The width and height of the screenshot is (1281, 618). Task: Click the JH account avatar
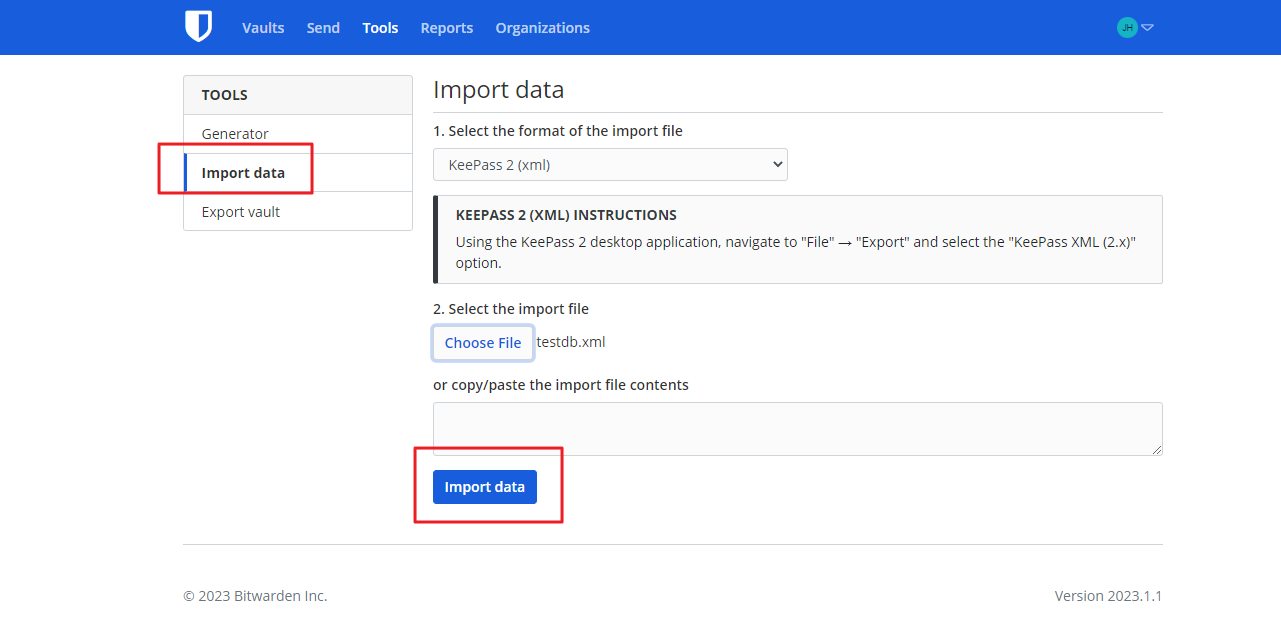click(1127, 28)
